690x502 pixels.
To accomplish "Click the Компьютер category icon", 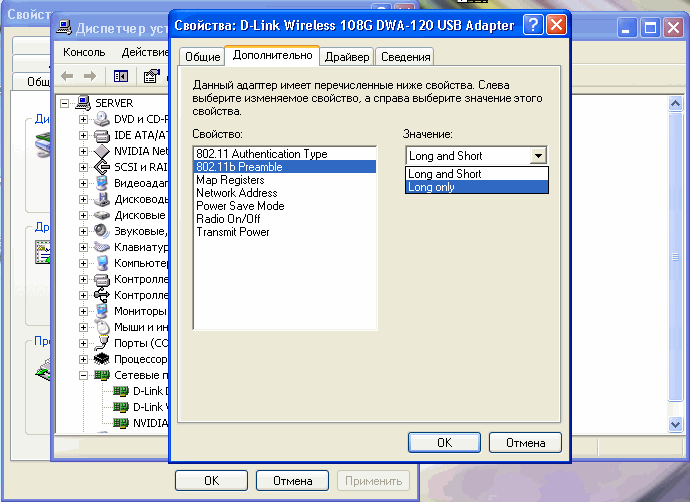I will [102, 263].
